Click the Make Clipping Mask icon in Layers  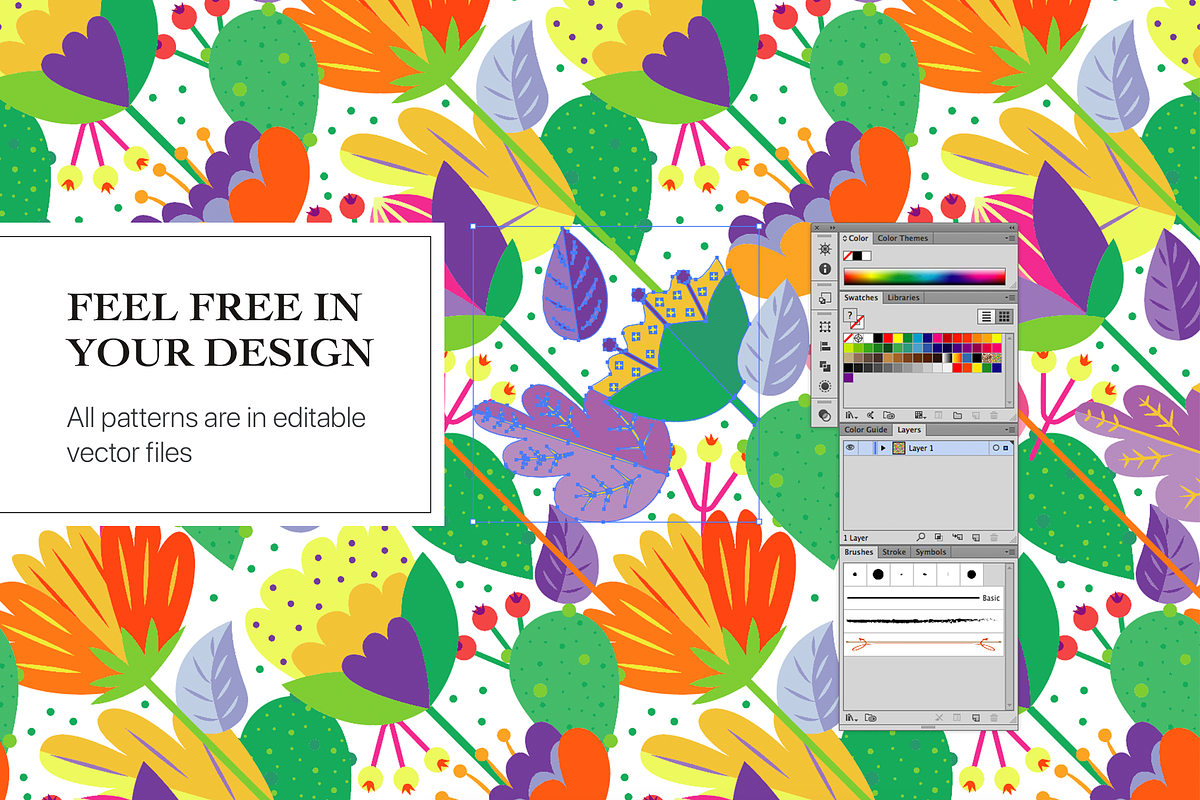coord(939,538)
